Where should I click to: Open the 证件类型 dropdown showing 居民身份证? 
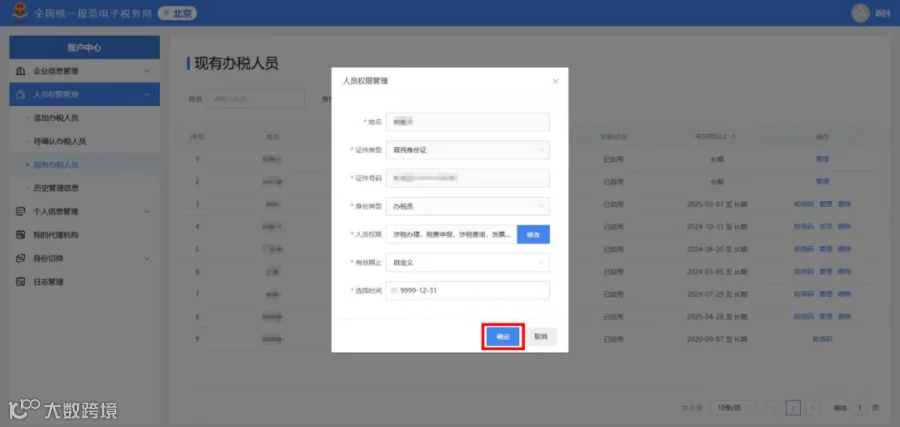pyautogui.click(x=468, y=150)
